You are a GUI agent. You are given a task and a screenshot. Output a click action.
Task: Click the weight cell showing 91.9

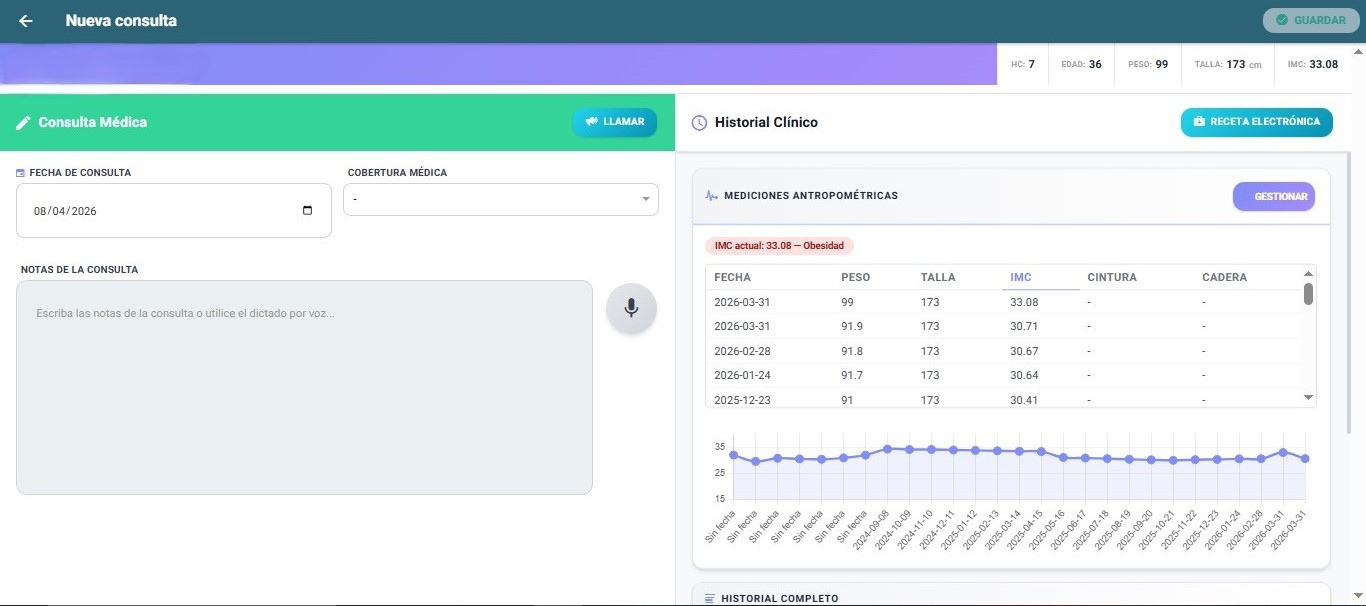852,327
